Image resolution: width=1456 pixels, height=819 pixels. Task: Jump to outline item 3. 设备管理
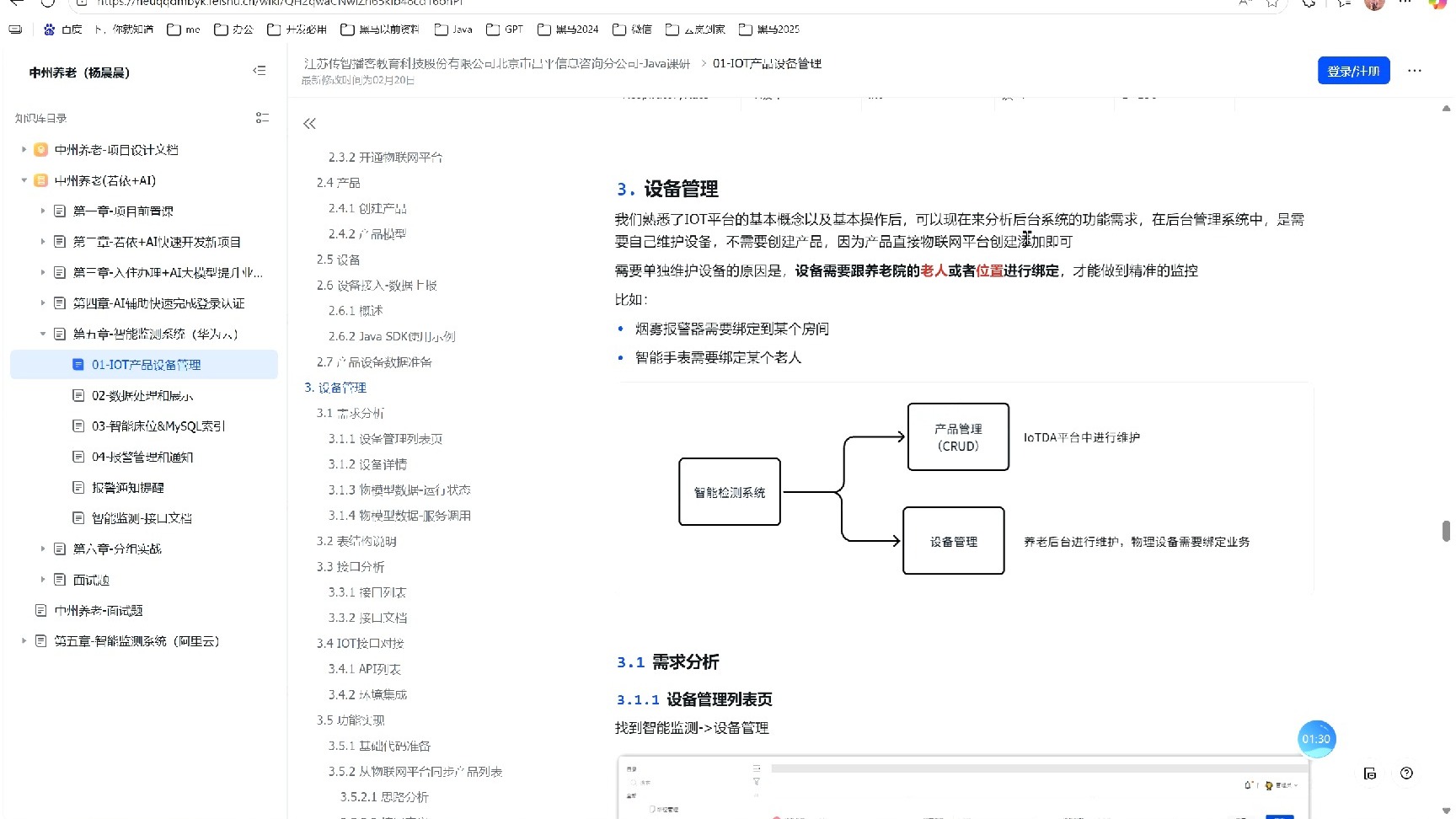[x=335, y=388]
